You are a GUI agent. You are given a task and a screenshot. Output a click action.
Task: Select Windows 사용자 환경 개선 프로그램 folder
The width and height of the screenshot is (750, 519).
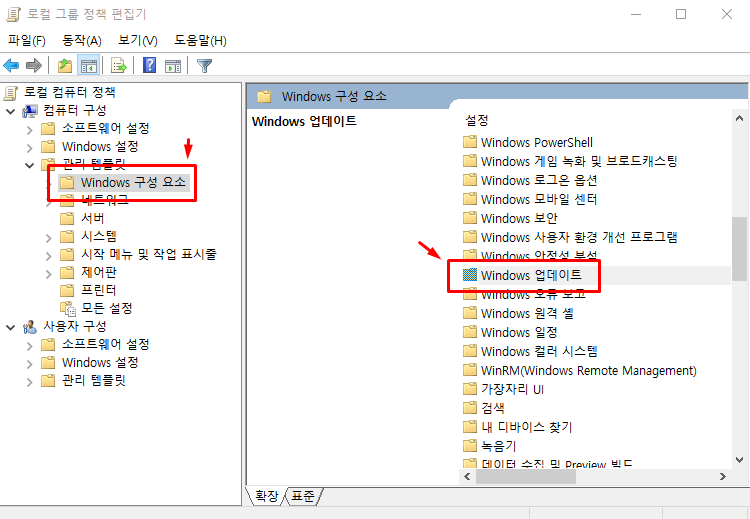[579, 237]
